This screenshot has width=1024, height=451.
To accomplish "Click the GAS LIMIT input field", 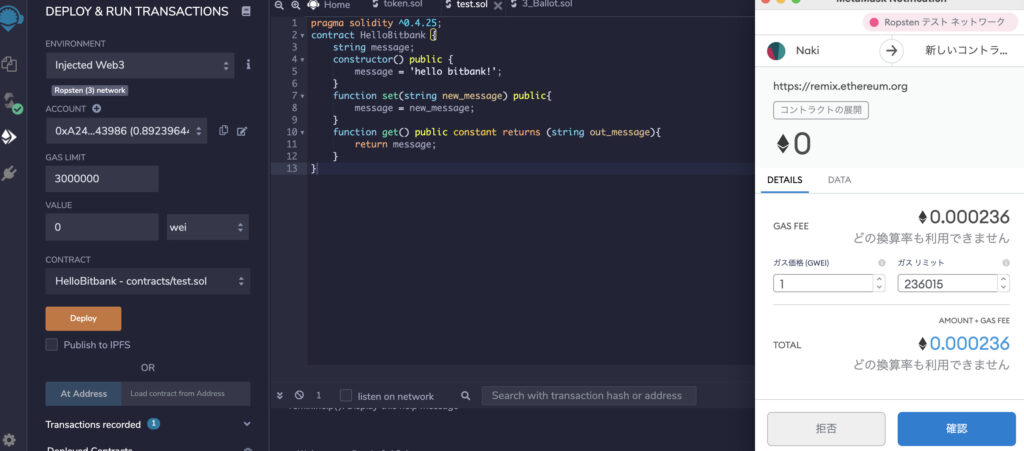I will tap(102, 179).
